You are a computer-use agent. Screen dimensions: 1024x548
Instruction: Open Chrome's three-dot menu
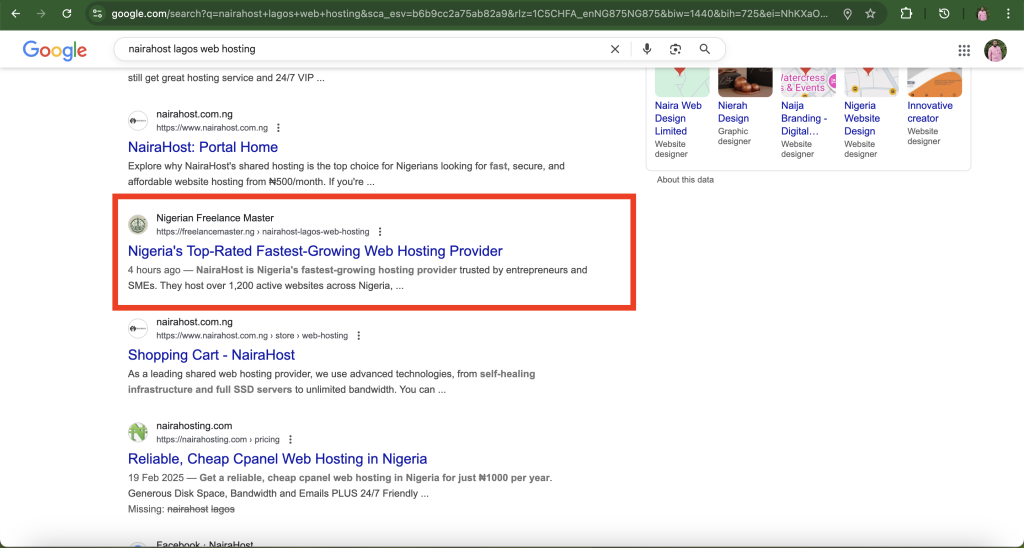pyautogui.click(x=1008, y=14)
